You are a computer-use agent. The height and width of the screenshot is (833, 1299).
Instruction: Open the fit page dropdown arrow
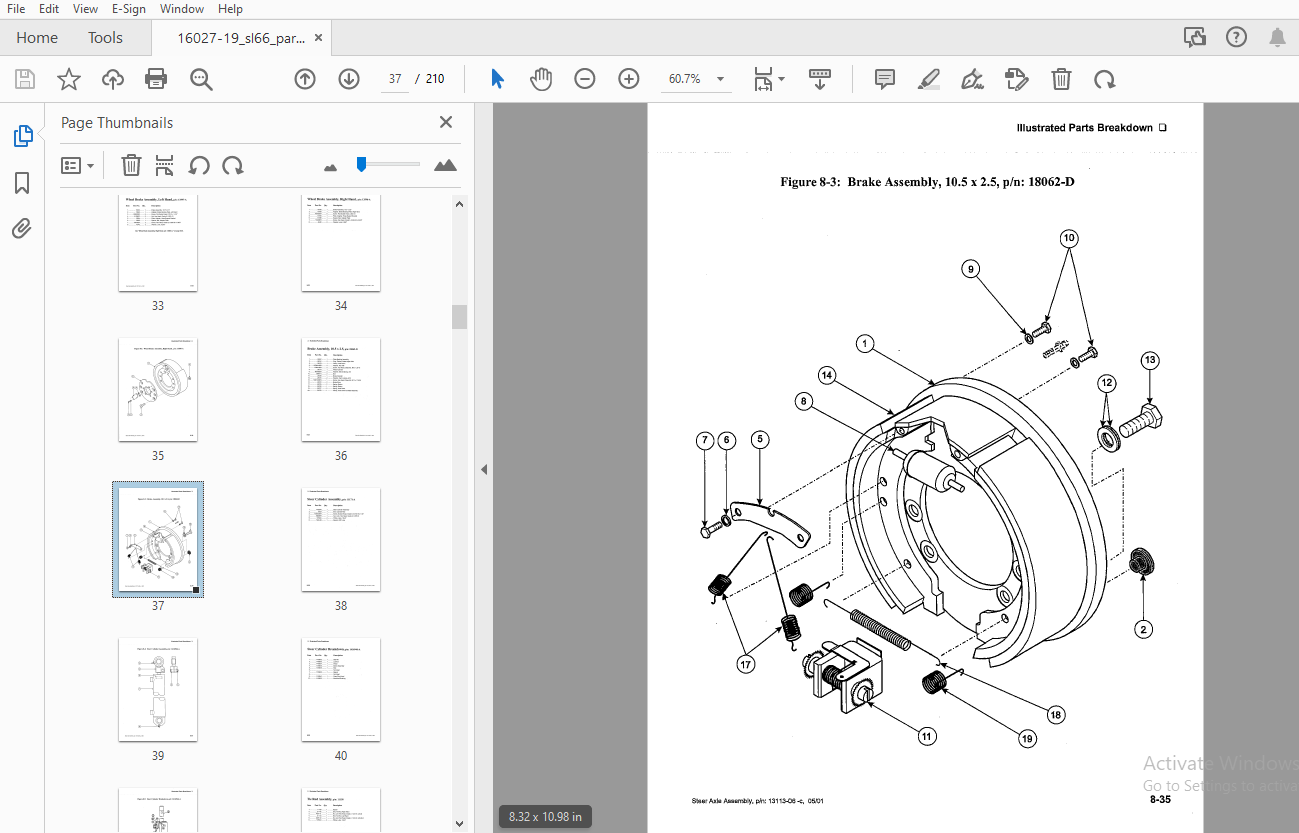782,79
